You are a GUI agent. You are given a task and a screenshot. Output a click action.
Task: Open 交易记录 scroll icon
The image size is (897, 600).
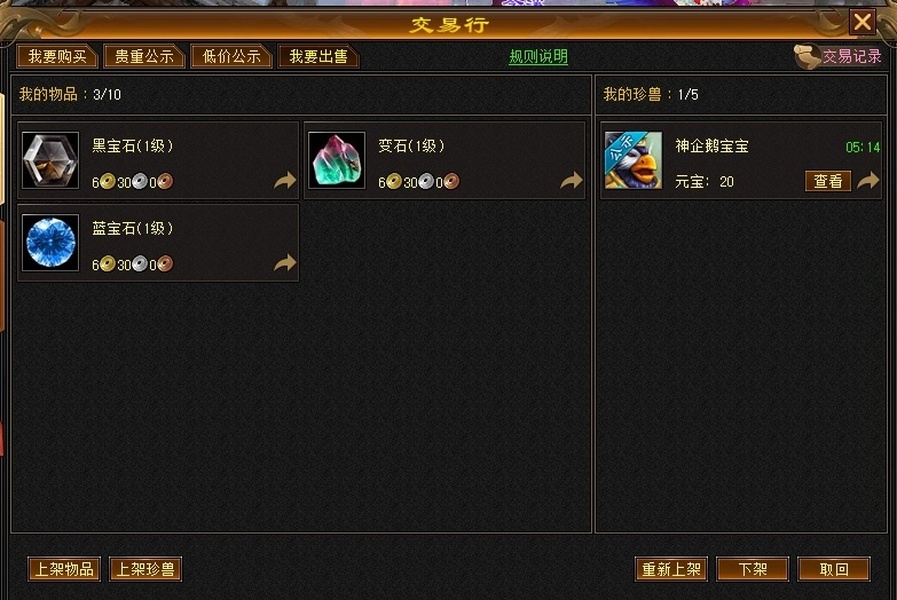(x=808, y=57)
